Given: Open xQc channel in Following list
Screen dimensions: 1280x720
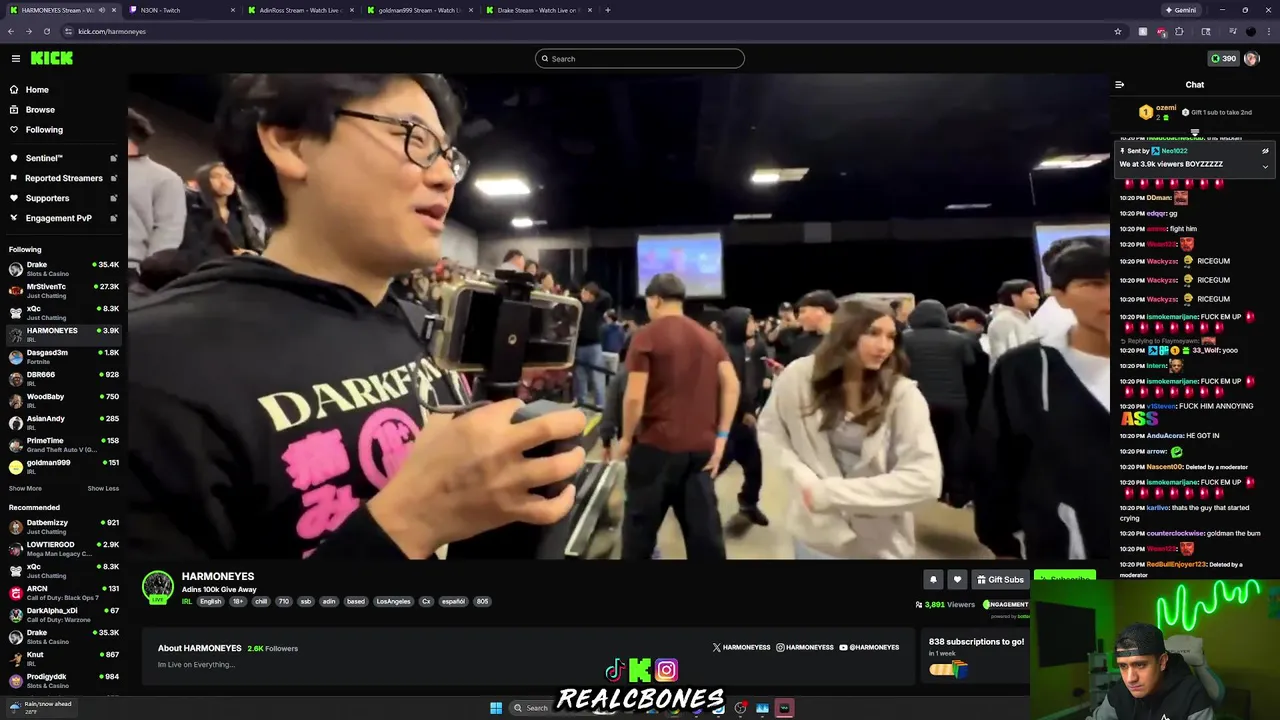Looking at the screenshot, I should 64,313.
